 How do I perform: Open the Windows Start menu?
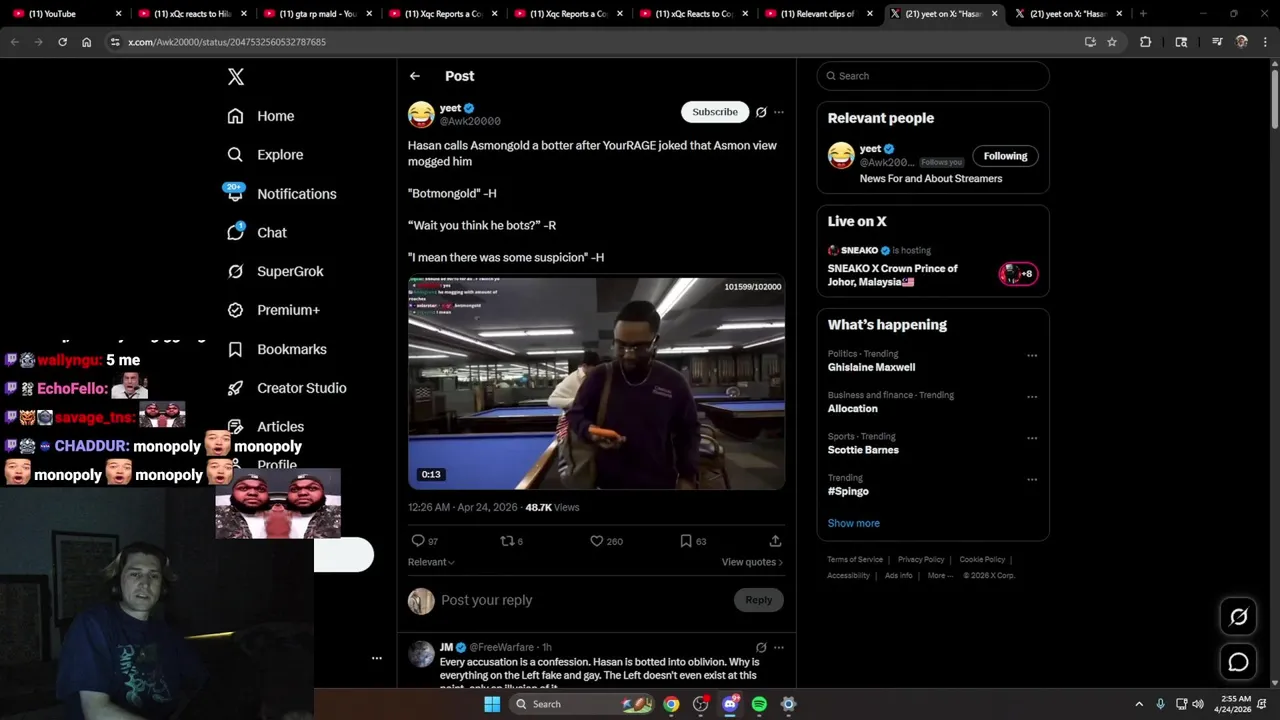click(492, 704)
